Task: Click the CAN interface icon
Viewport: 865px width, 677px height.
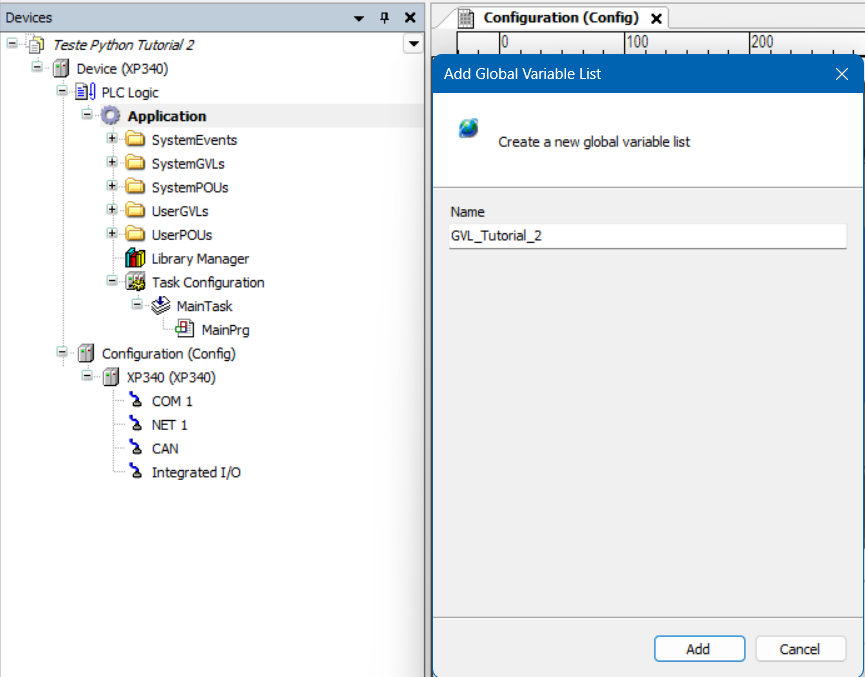Action: pyautogui.click(x=135, y=449)
